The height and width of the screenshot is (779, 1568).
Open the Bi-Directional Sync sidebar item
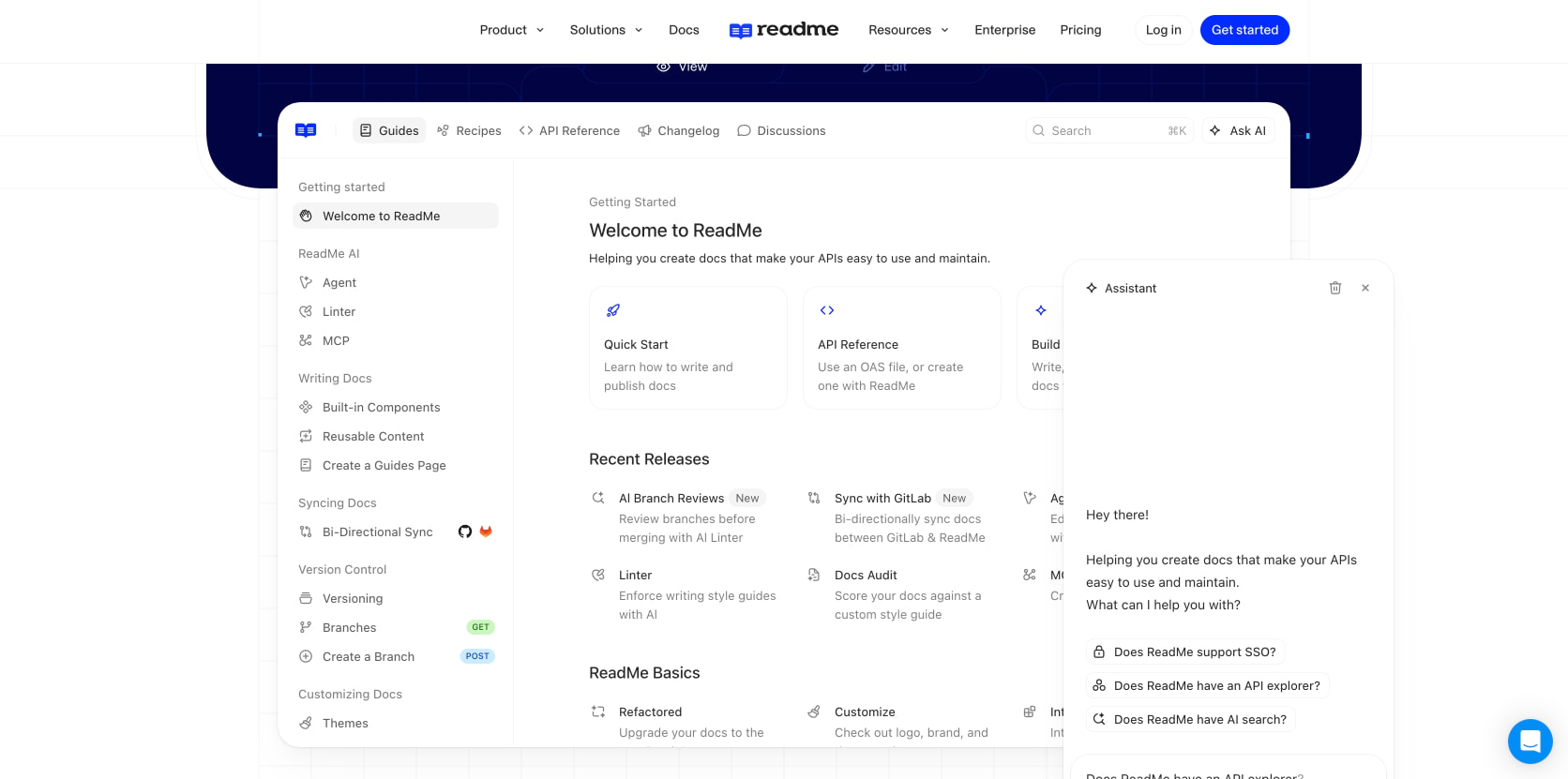[396, 532]
